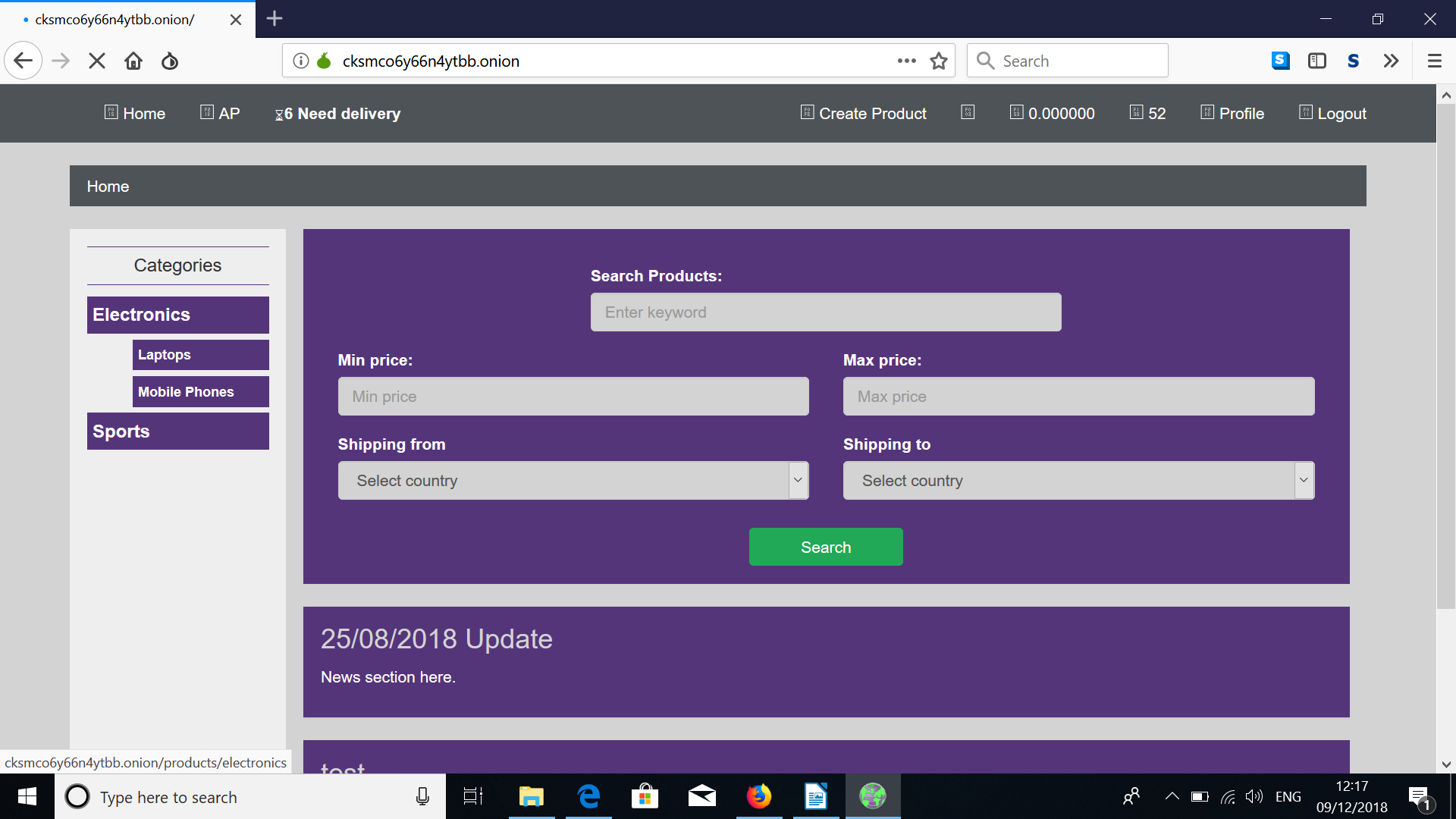Switch to Firefox in the taskbar
The image size is (1456, 819).
758,796
